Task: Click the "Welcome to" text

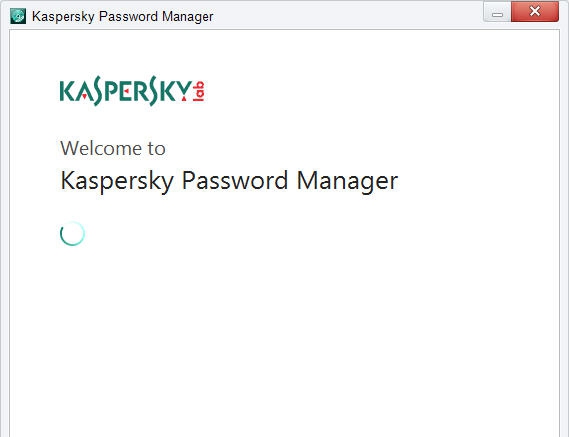Action: pyautogui.click(x=113, y=148)
